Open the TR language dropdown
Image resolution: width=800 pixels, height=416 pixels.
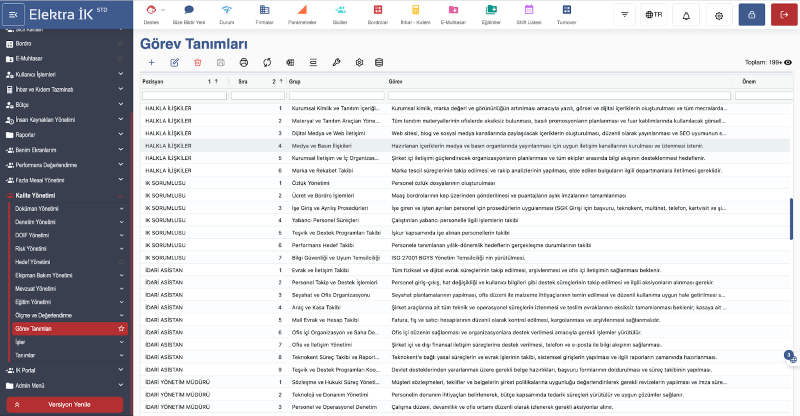[653, 15]
